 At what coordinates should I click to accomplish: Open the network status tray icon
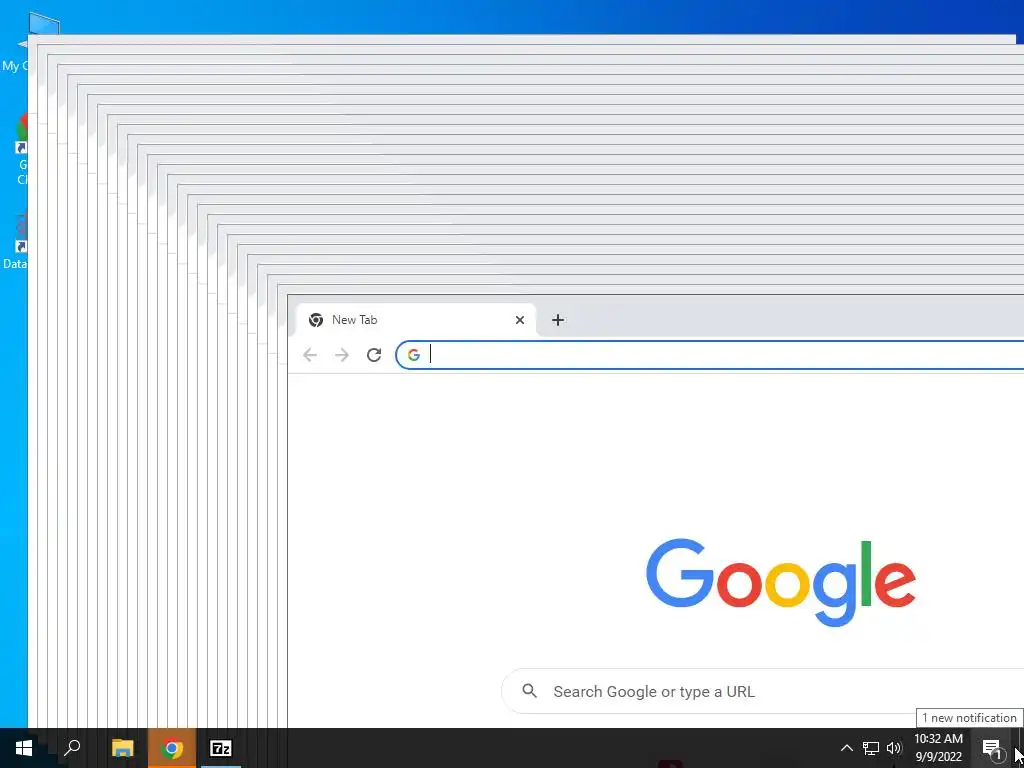871,748
